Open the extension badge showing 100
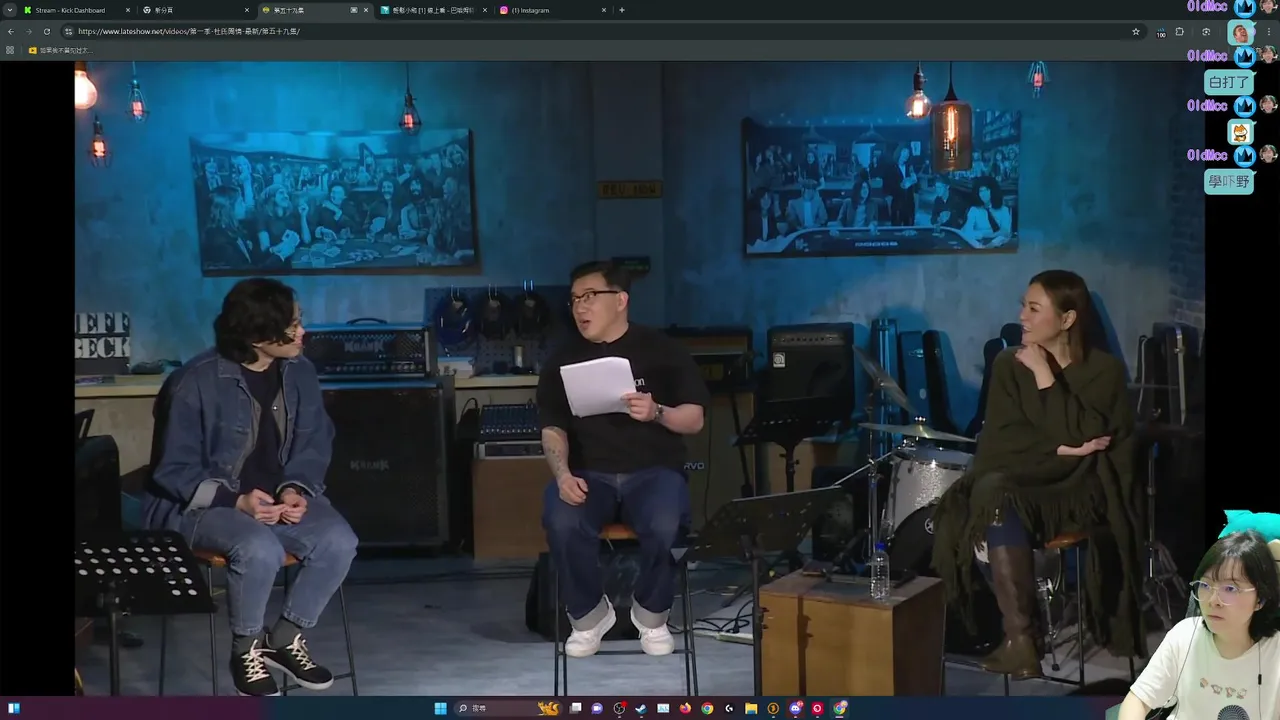This screenshot has width=1280, height=720. [1160, 32]
